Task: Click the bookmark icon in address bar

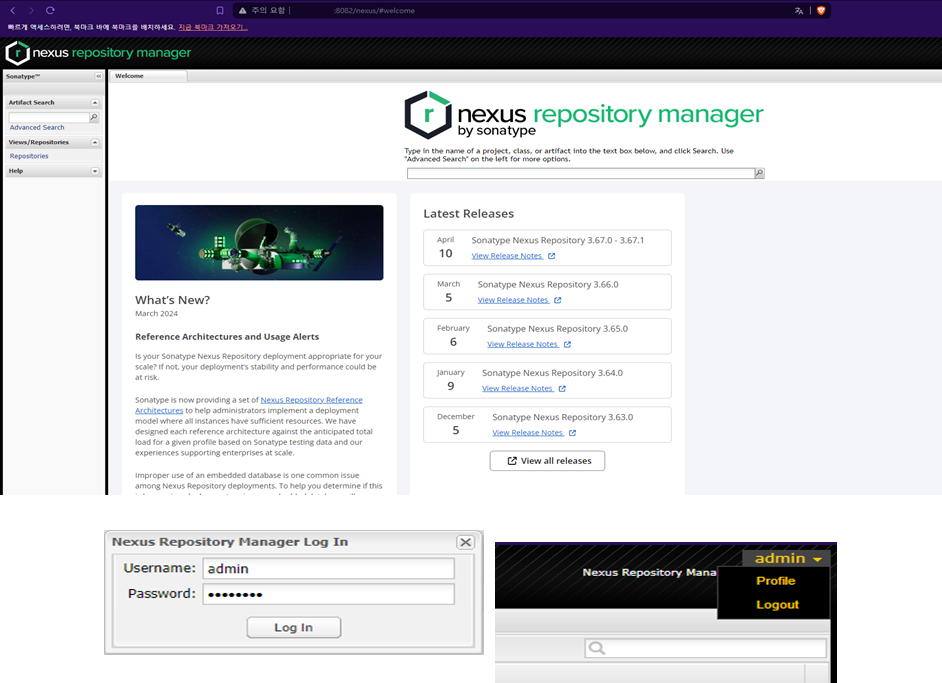Action: tap(220, 10)
